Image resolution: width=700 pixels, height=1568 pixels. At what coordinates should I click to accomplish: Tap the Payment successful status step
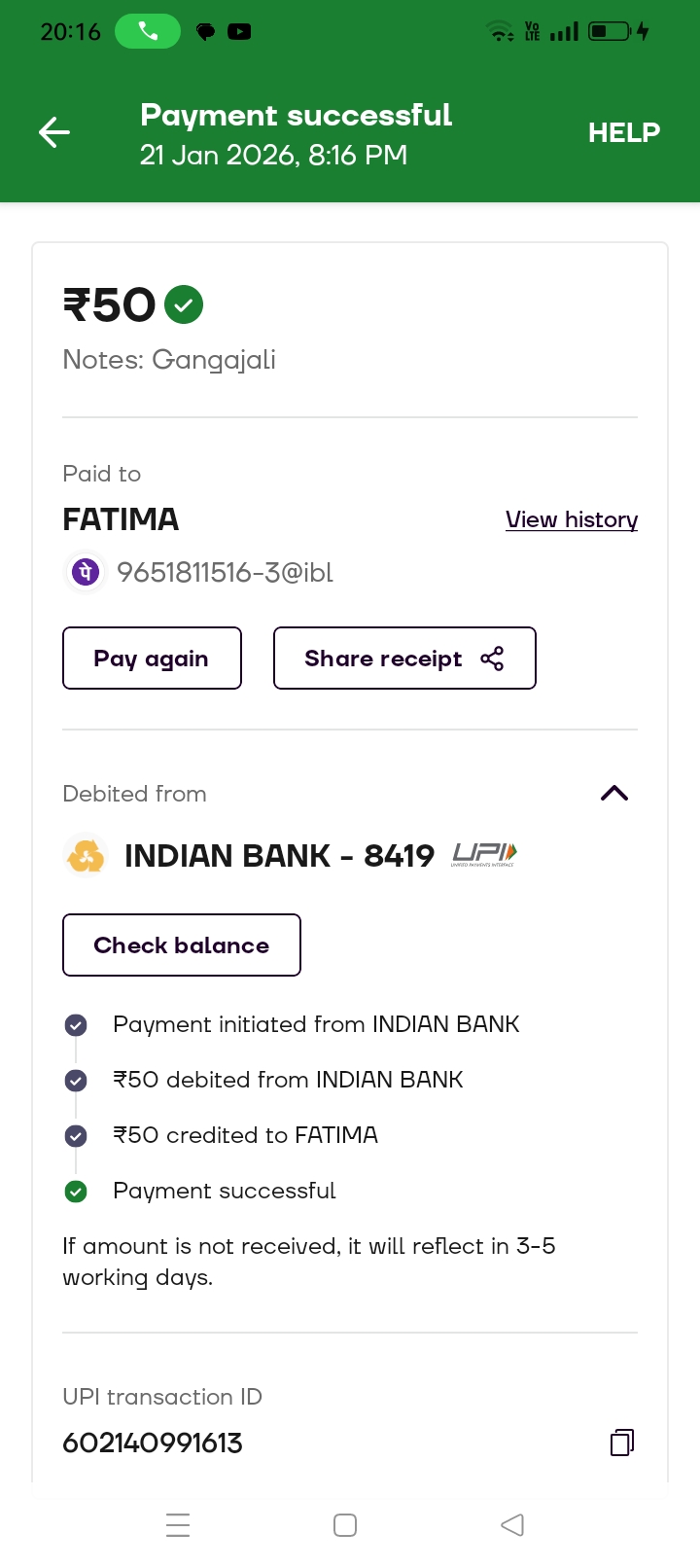[224, 1191]
